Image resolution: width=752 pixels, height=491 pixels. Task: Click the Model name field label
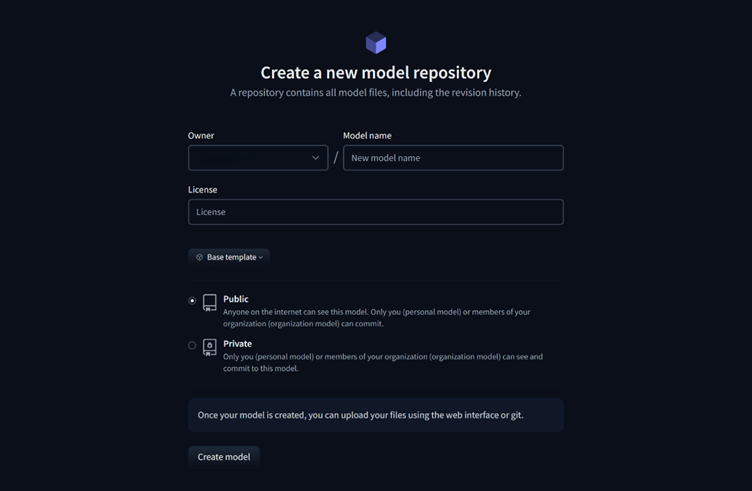tap(367, 135)
